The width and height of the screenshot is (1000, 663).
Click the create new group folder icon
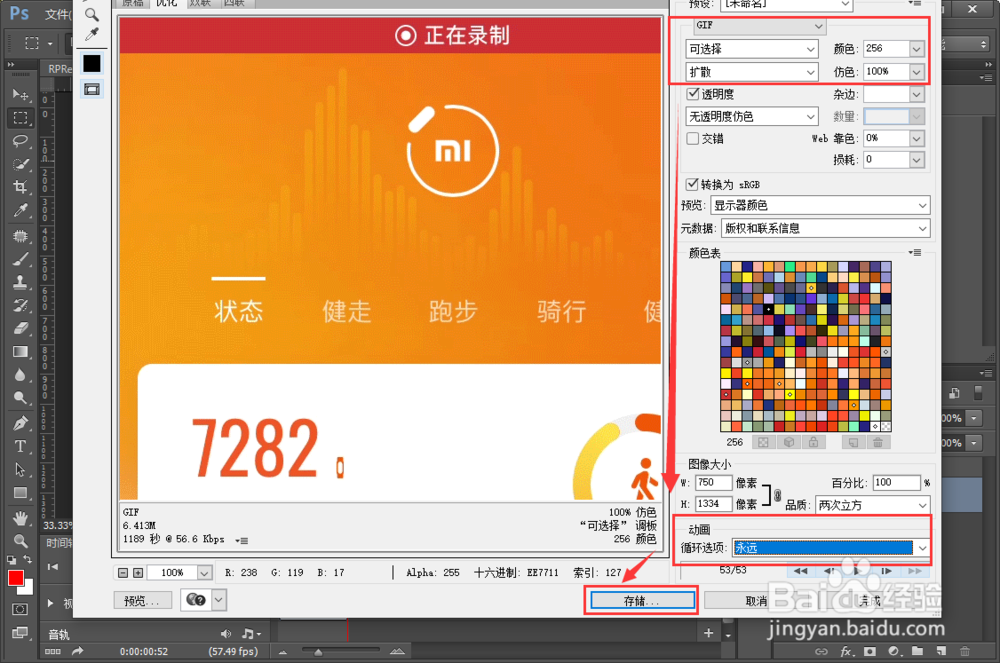coord(917,651)
